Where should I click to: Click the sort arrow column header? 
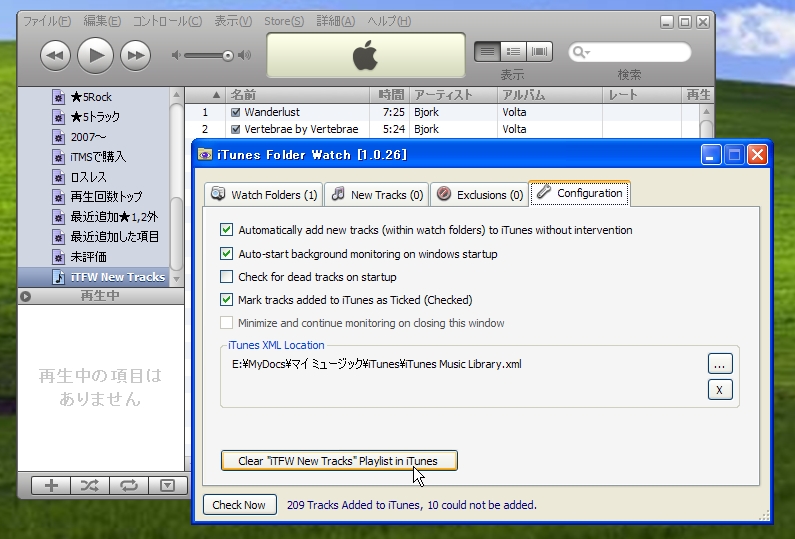pos(205,95)
